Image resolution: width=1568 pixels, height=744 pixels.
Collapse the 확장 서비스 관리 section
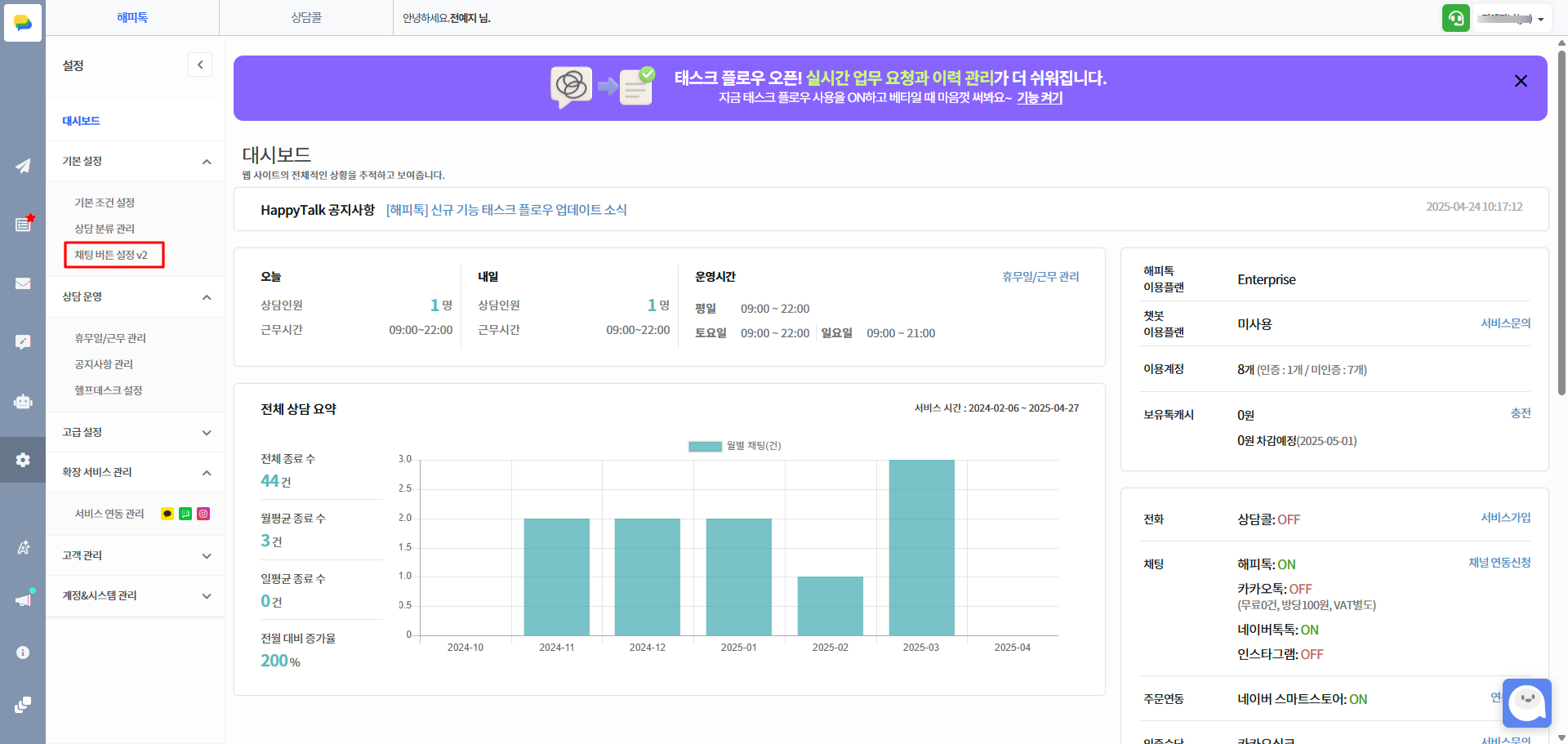point(207,473)
